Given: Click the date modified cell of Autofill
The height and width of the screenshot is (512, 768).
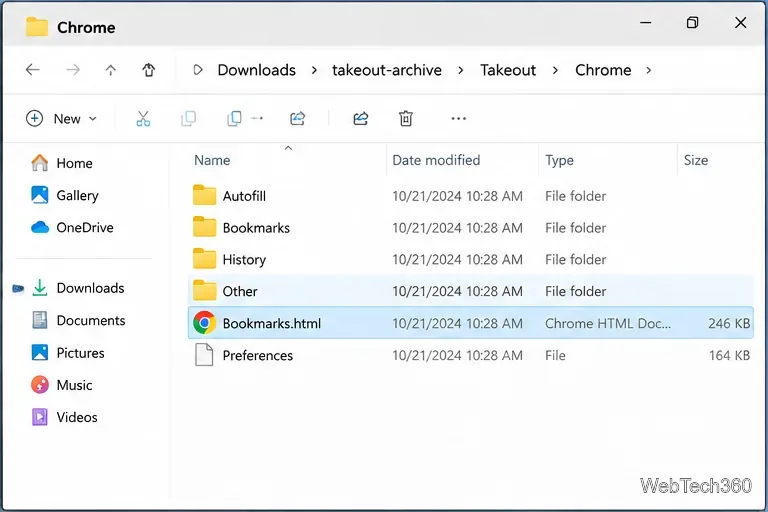Looking at the screenshot, I should pos(457,196).
